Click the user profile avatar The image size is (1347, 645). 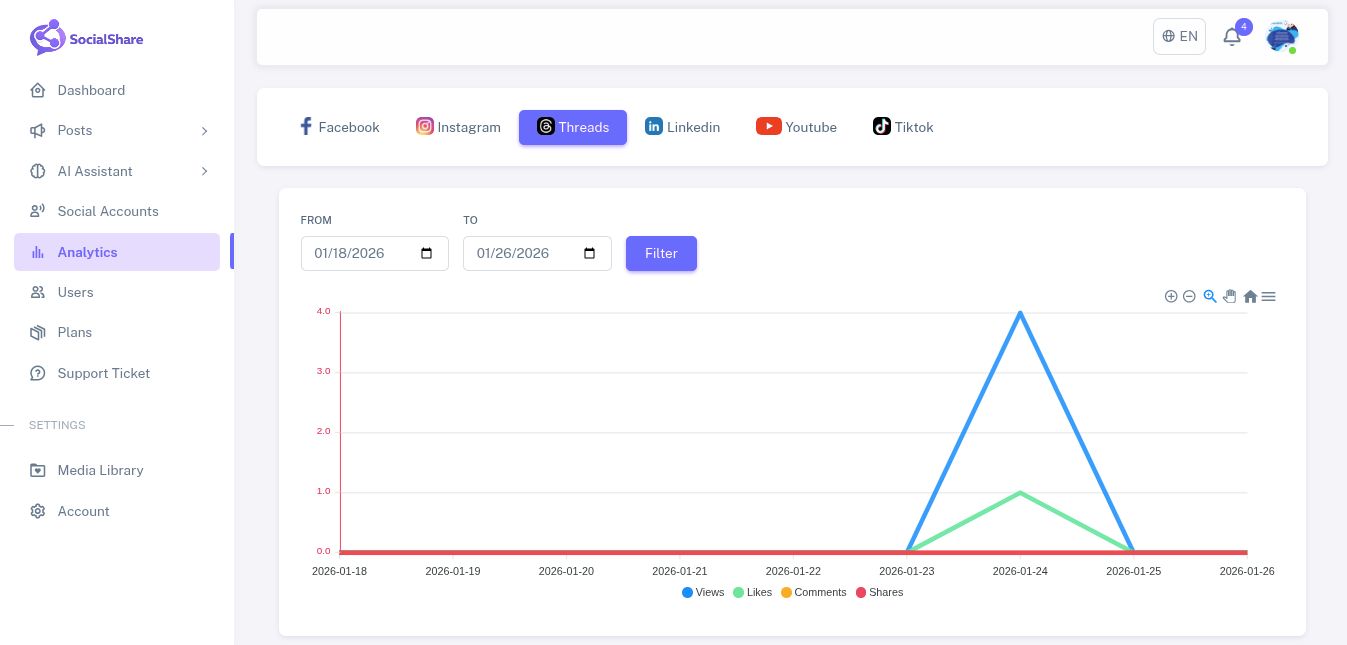coord(1281,37)
